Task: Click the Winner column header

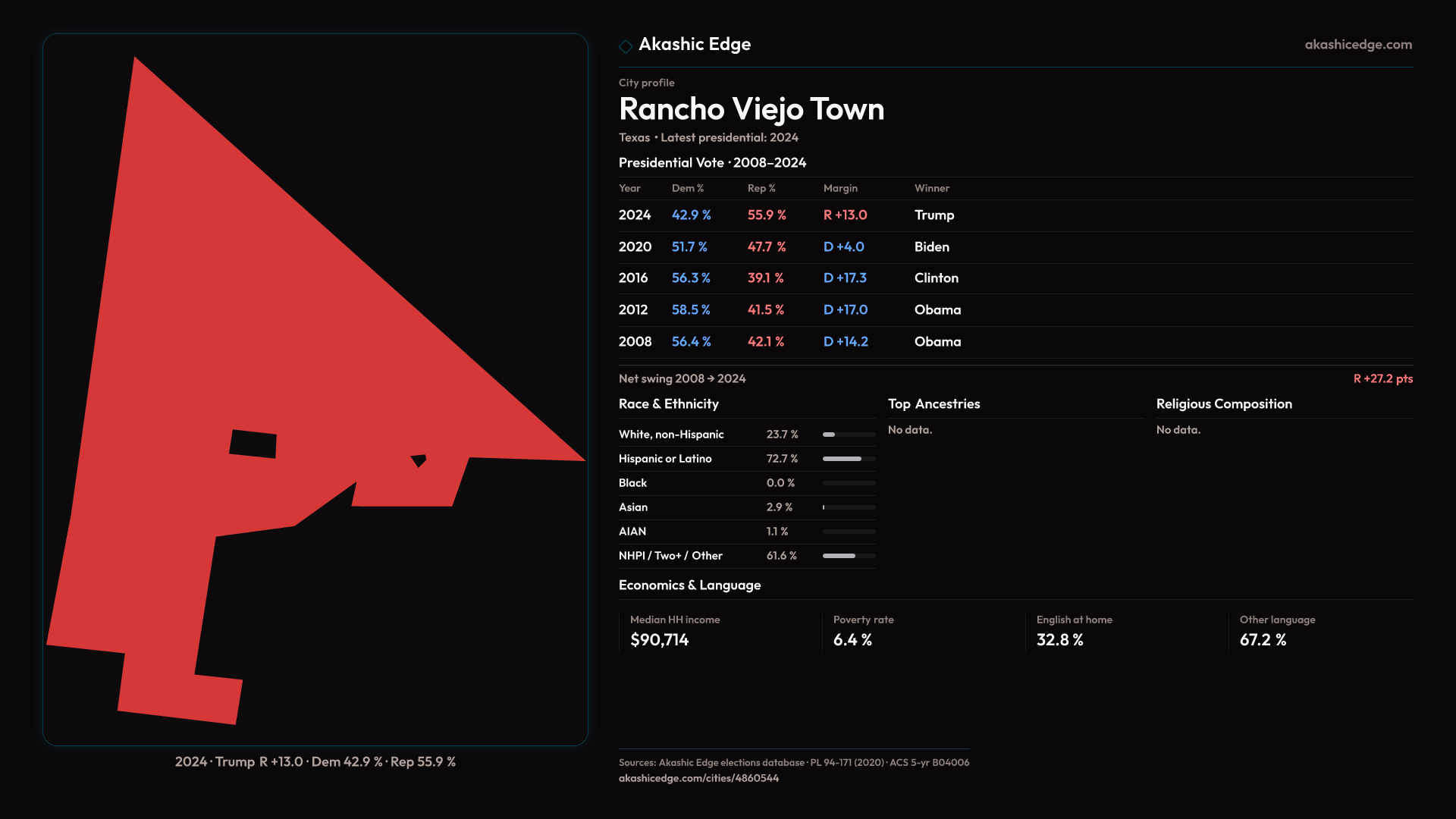Action: click(x=931, y=188)
